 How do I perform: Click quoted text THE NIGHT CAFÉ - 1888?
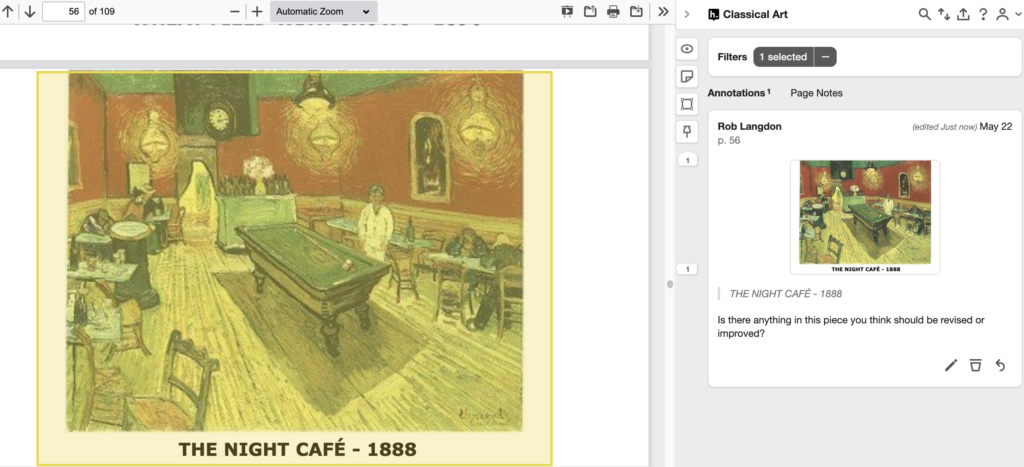coord(786,294)
